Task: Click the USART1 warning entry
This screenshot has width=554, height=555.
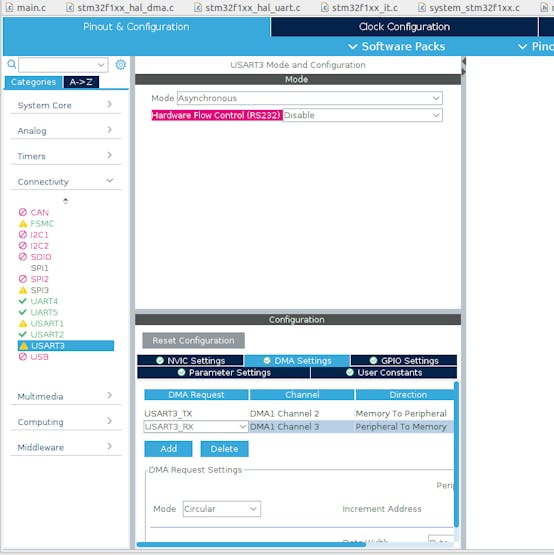Action: point(41,324)
